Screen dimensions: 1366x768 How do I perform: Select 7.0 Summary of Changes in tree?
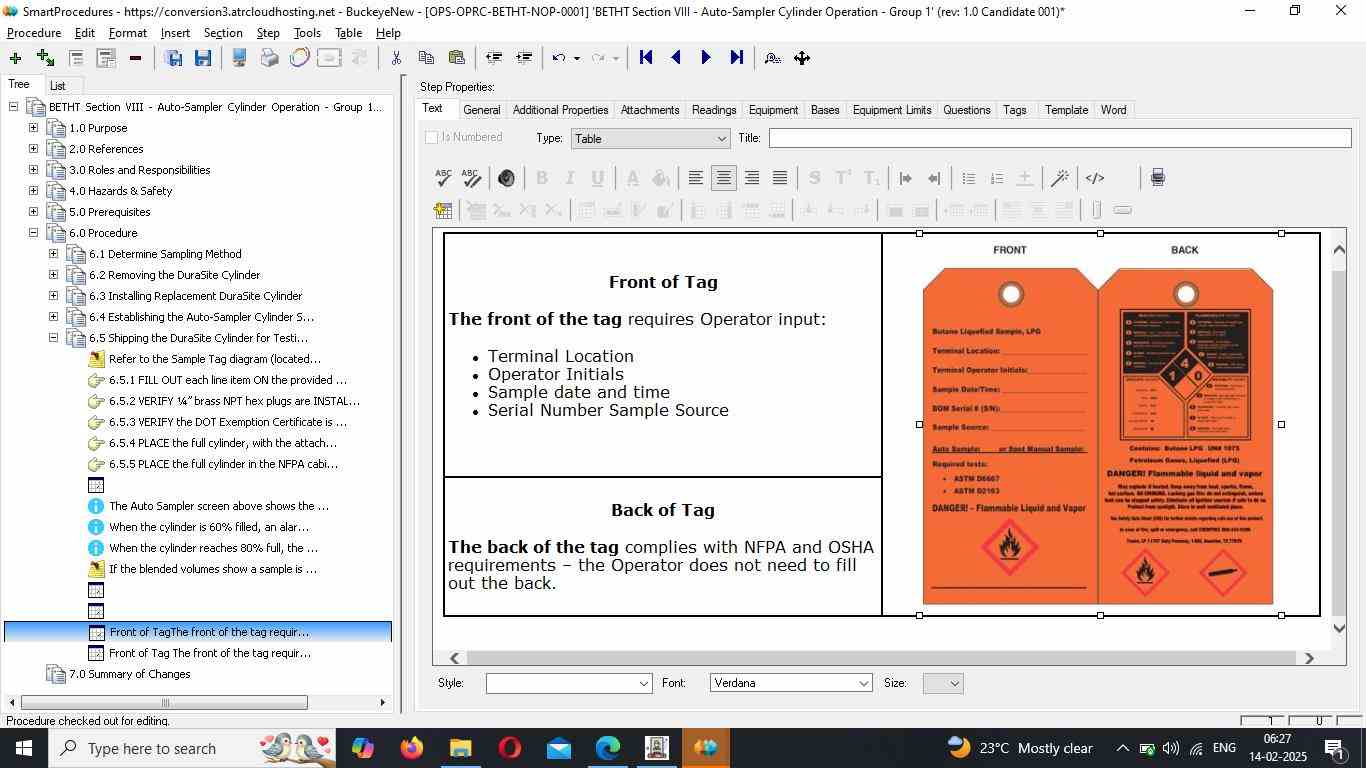[129, 674]
